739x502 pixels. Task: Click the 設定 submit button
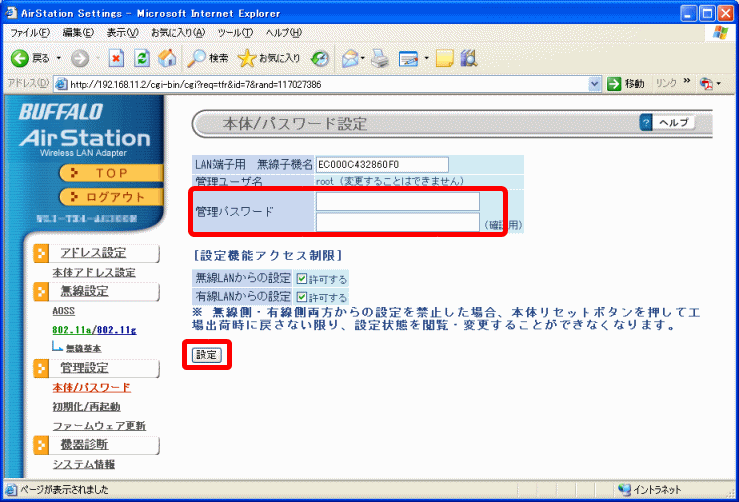click(206, 355)
